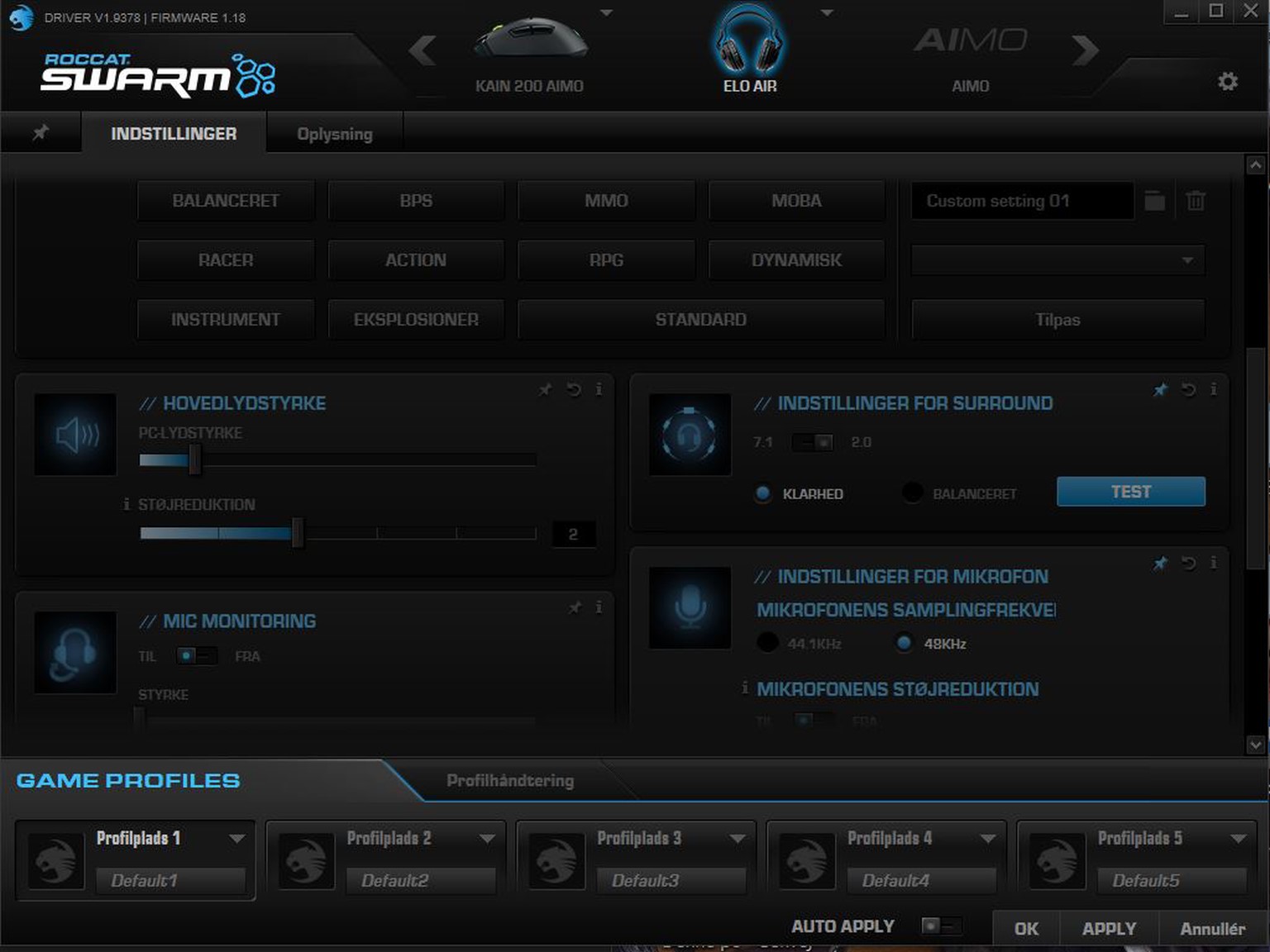Expand Profilplads 1 dropdown arrow
1270x952 pixels.
(237, 838)
